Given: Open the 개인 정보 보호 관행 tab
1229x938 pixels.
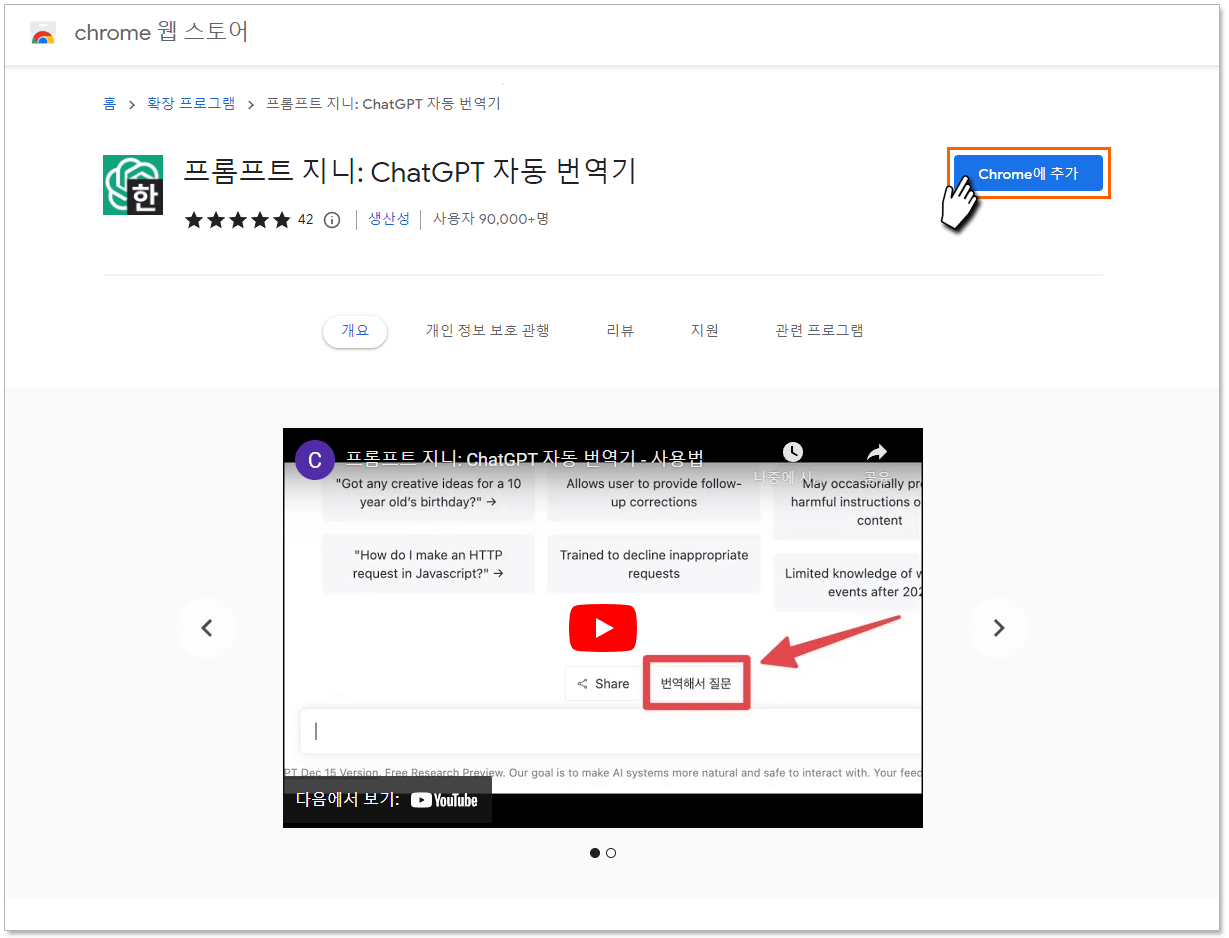Looking at the screenshot, I should tap(487, 330).
